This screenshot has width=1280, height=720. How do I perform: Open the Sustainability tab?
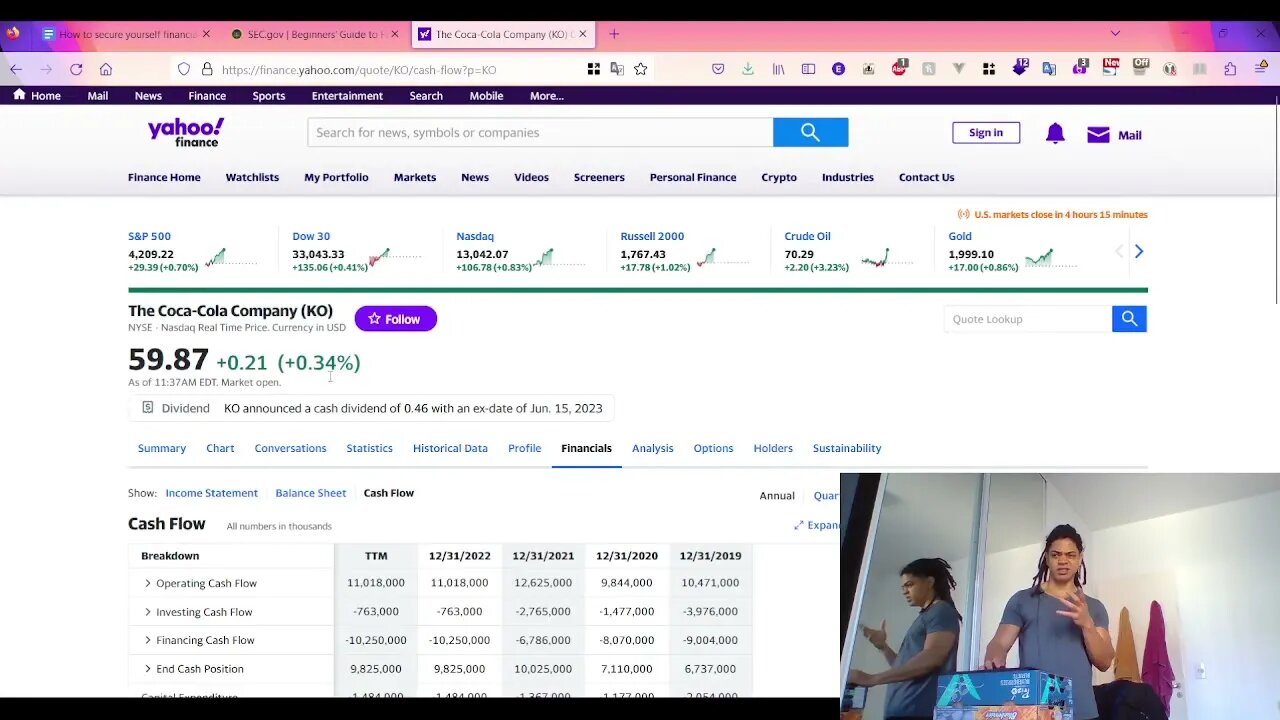click(x=847, y=448)
